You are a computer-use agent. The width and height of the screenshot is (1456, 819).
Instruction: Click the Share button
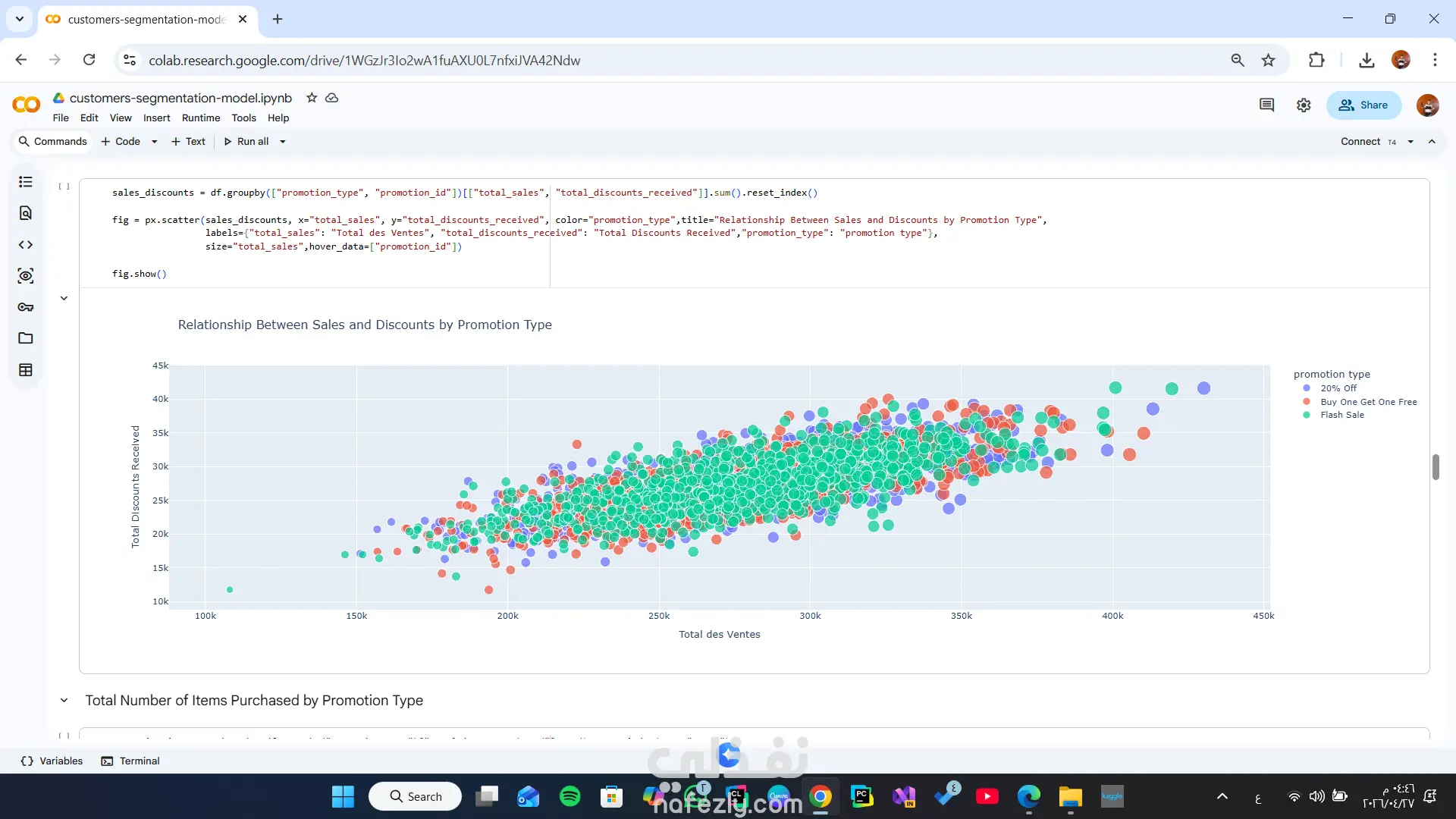click(1363, 105)
